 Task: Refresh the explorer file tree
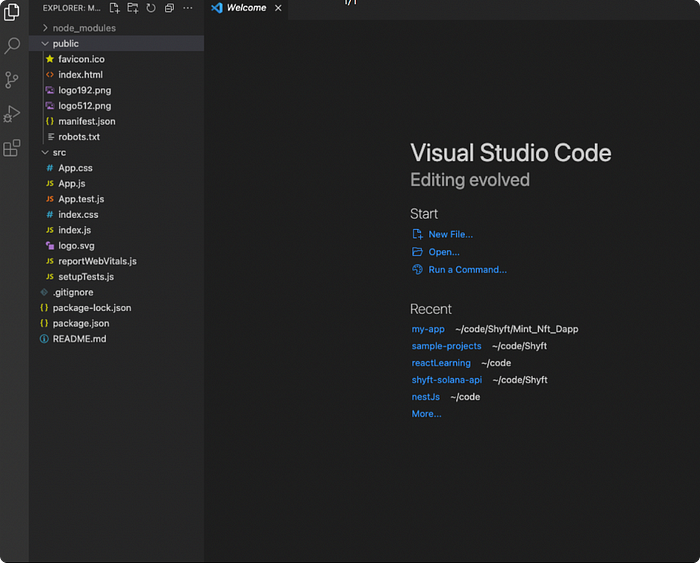(x=150, y=8)
